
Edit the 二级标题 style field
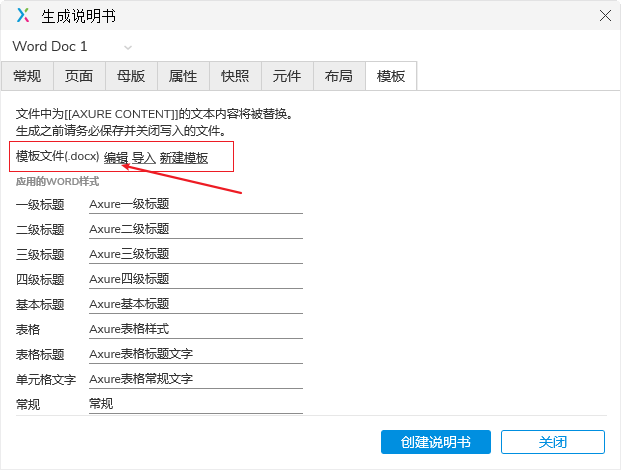[196, 229]
